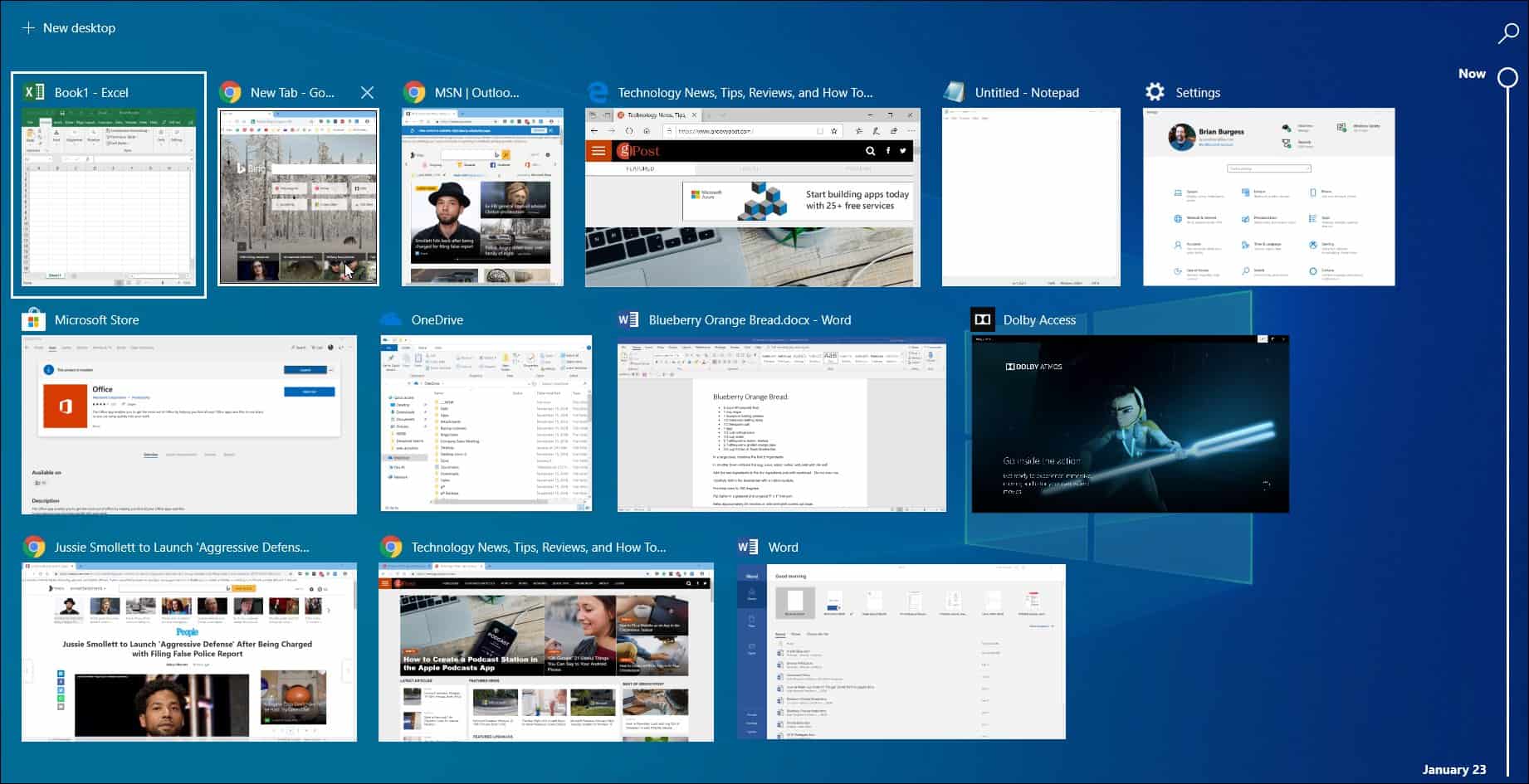
Task: Click the orange Office logo in Store thumbnail
Action: pyautogui.click(x=65, y=407)
